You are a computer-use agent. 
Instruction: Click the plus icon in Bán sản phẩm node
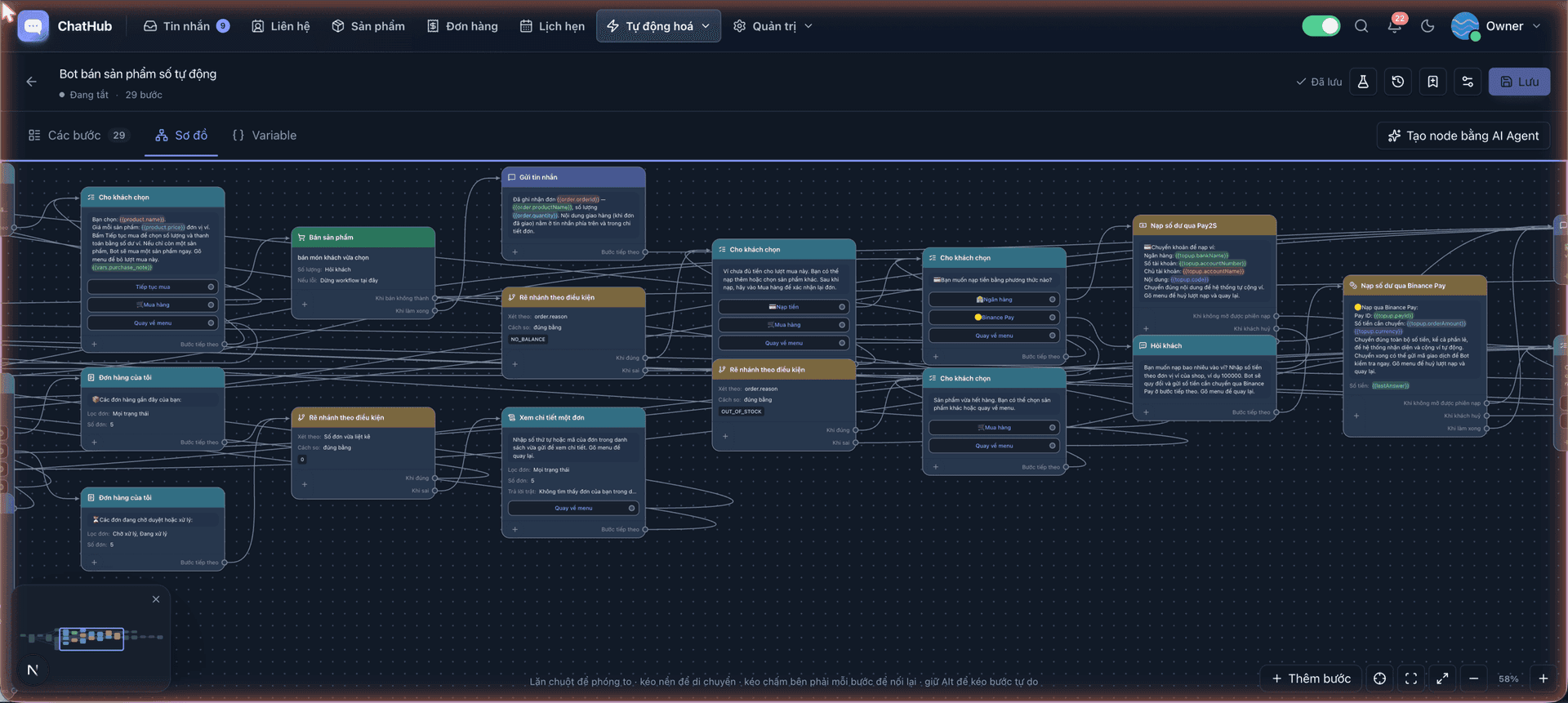(305, 305)
